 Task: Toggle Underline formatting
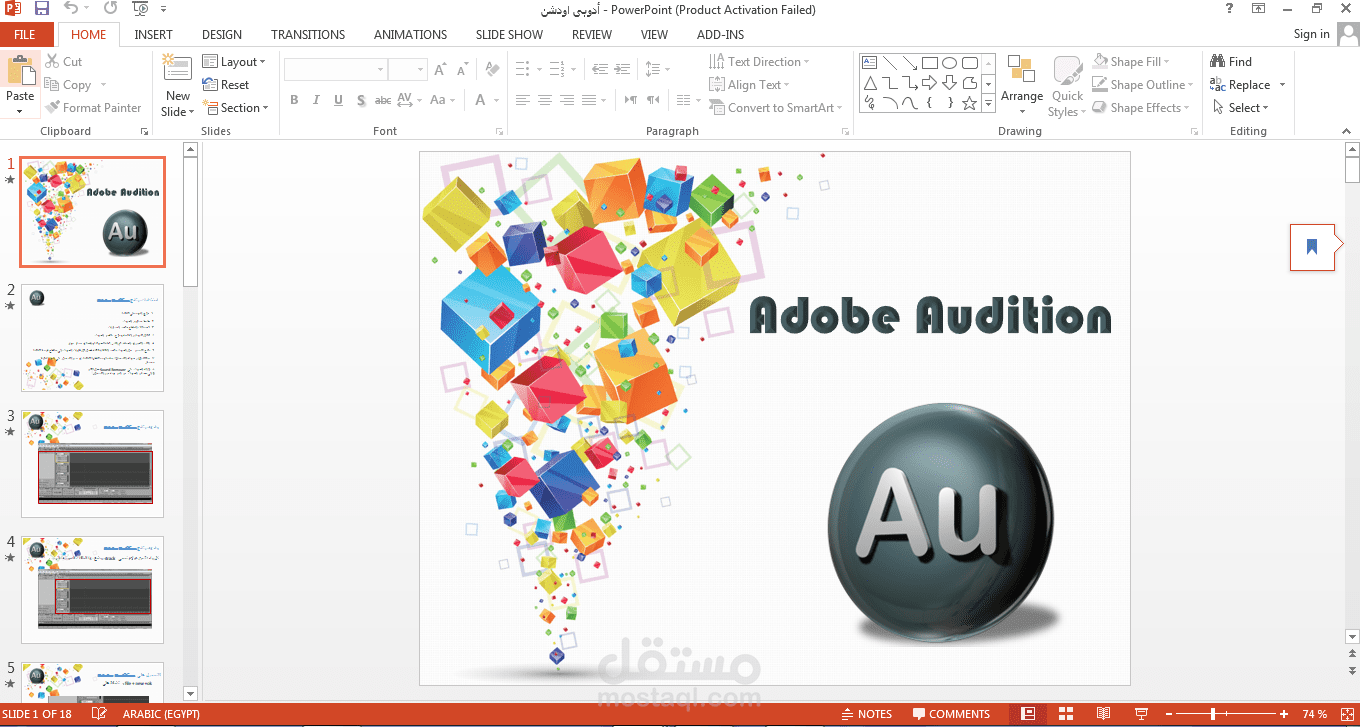click(338, 100)
